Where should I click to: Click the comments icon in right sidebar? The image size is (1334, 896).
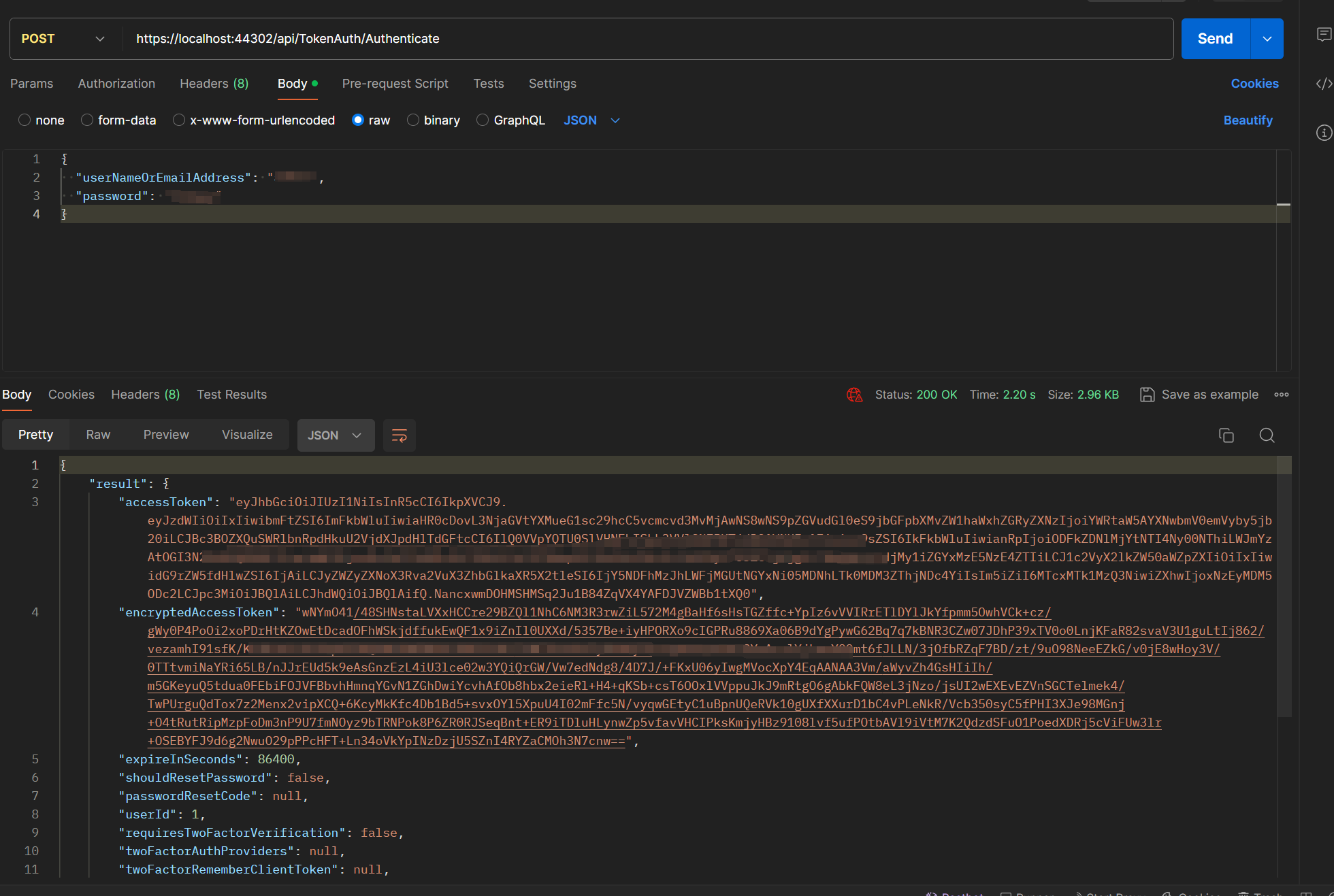click(x=1324, y=35)
